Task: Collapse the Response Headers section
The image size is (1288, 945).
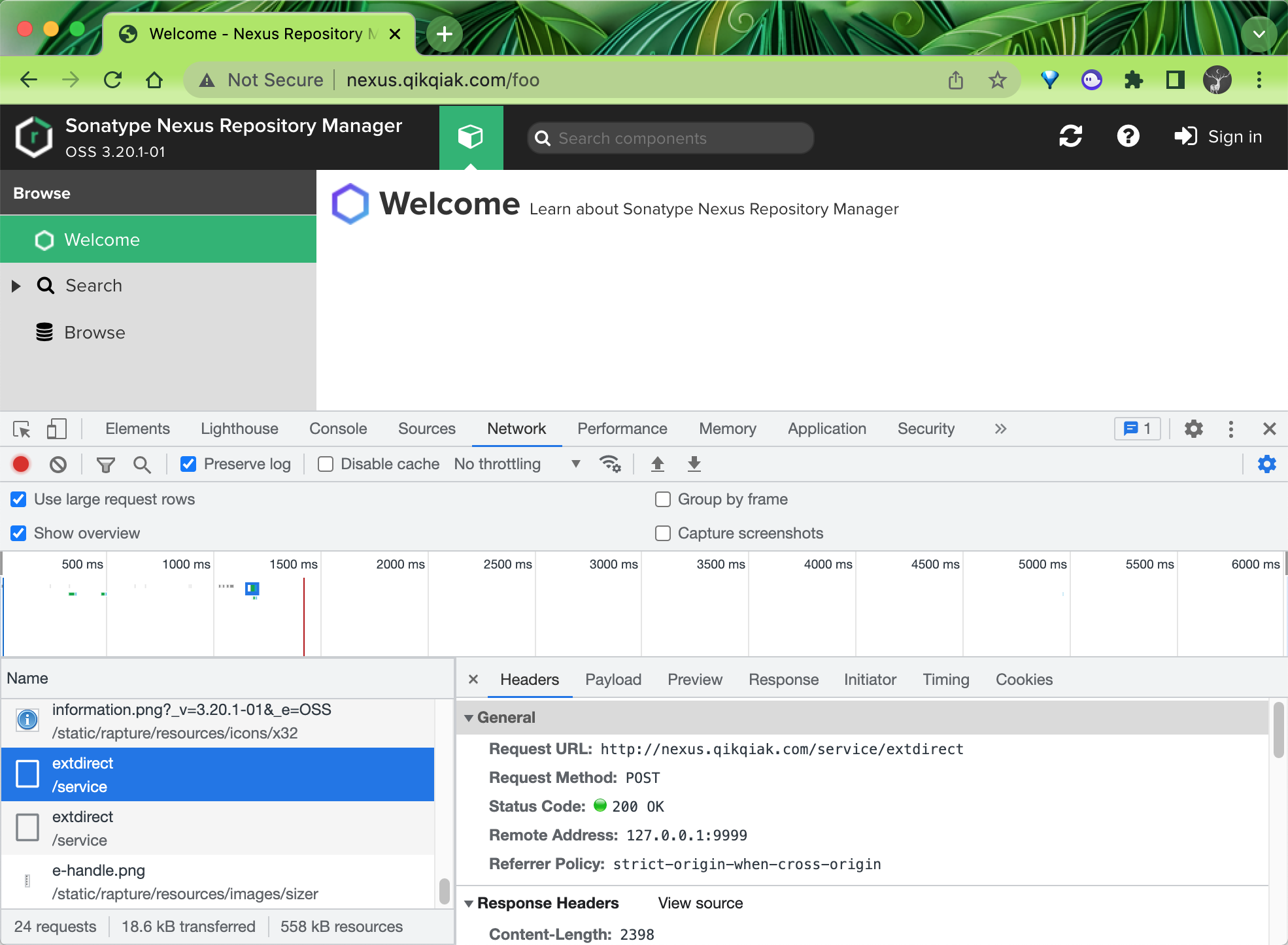Action: click(x=469, y=904)
